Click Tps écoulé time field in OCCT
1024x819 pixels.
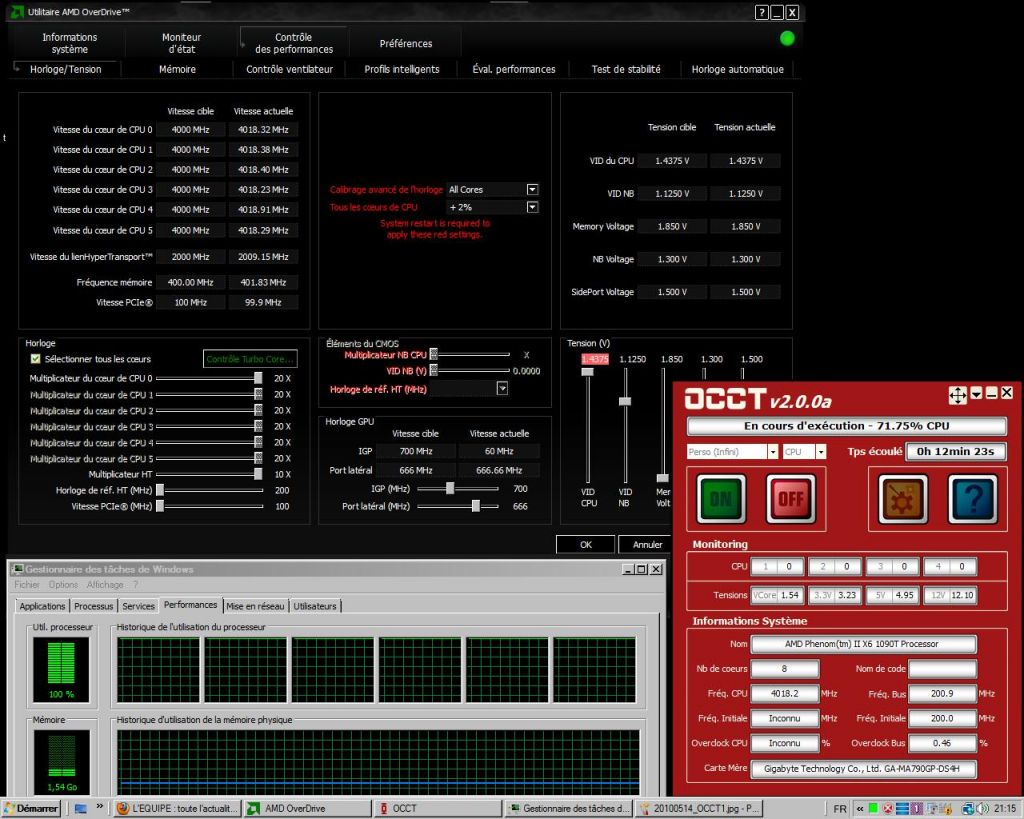(x=955, y=451)
